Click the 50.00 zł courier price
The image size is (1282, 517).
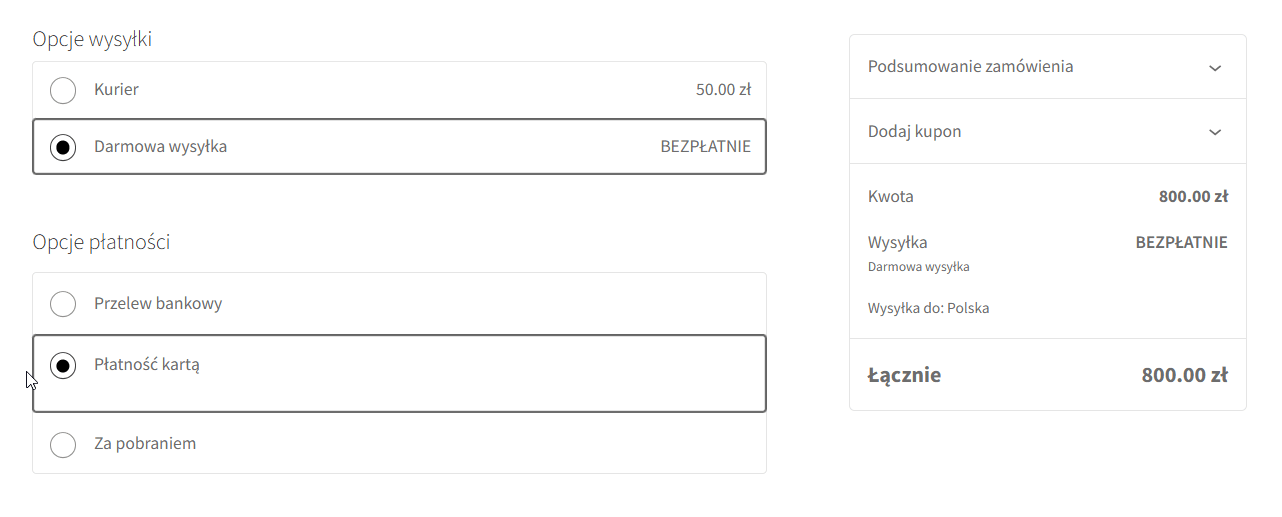[723, 90]
